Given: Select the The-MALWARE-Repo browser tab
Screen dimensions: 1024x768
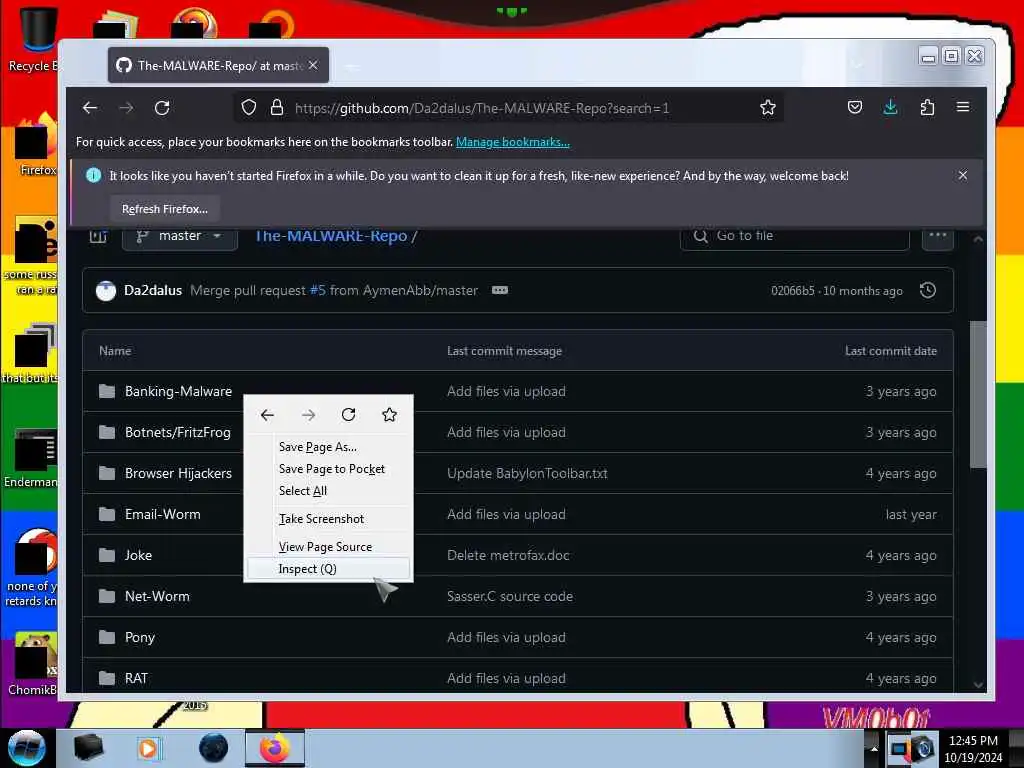Looking at the screenshot, I should tap(218, 65).
